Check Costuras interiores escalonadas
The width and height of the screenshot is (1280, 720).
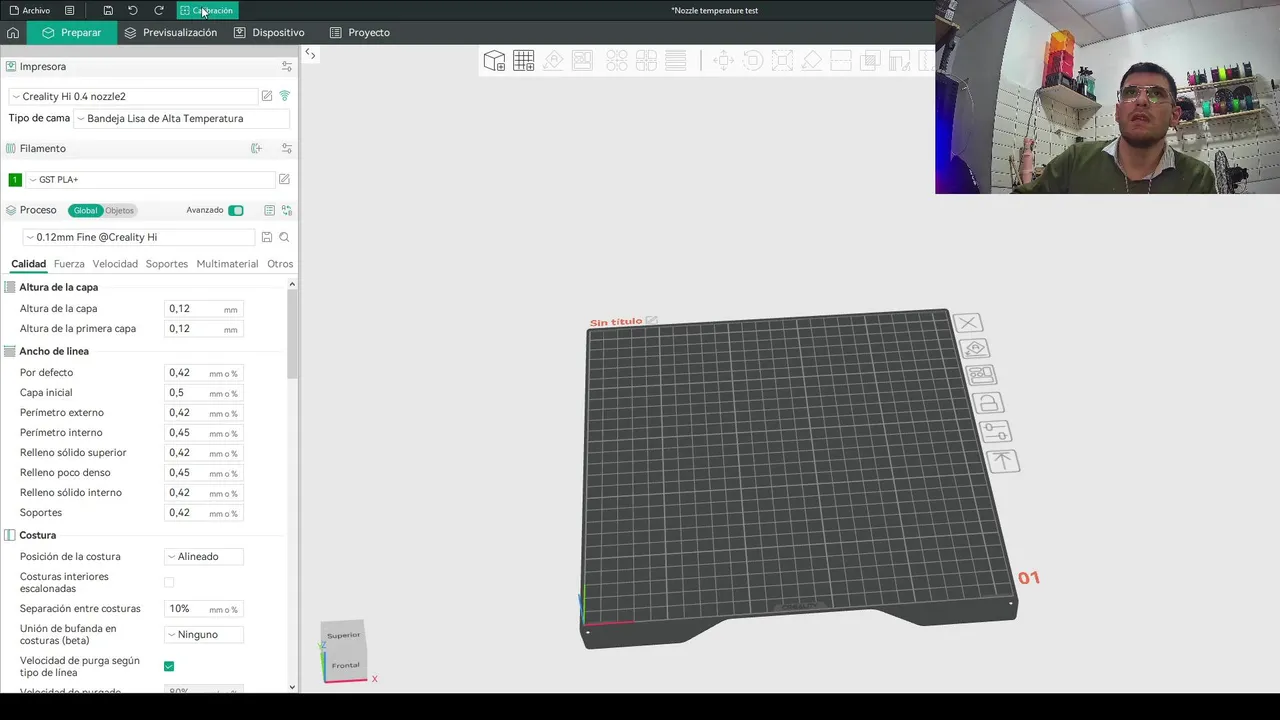pyautogui.click(x=169, y=582)
